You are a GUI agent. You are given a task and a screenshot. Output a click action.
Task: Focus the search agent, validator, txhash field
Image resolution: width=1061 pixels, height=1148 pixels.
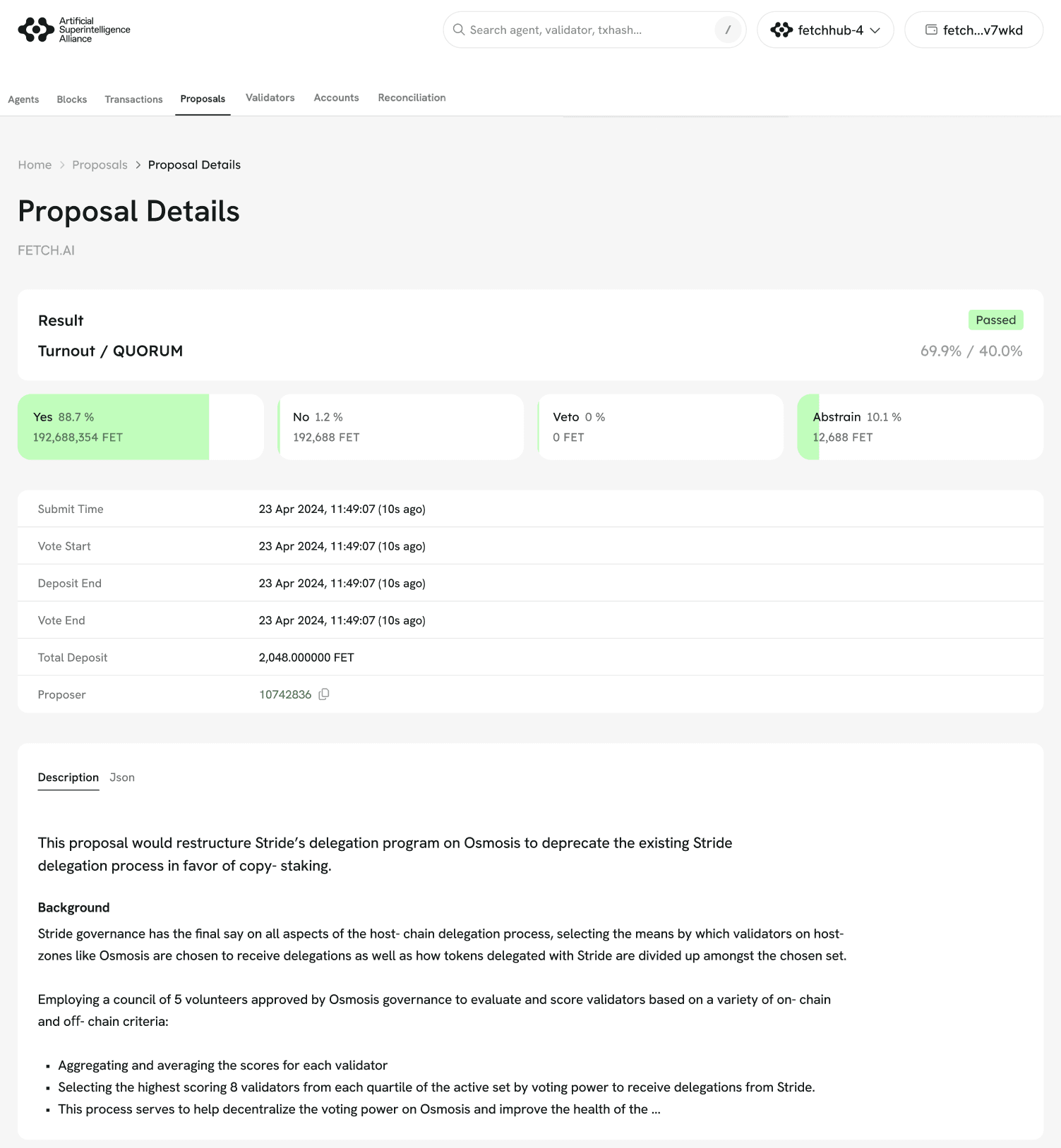[586, 30]
